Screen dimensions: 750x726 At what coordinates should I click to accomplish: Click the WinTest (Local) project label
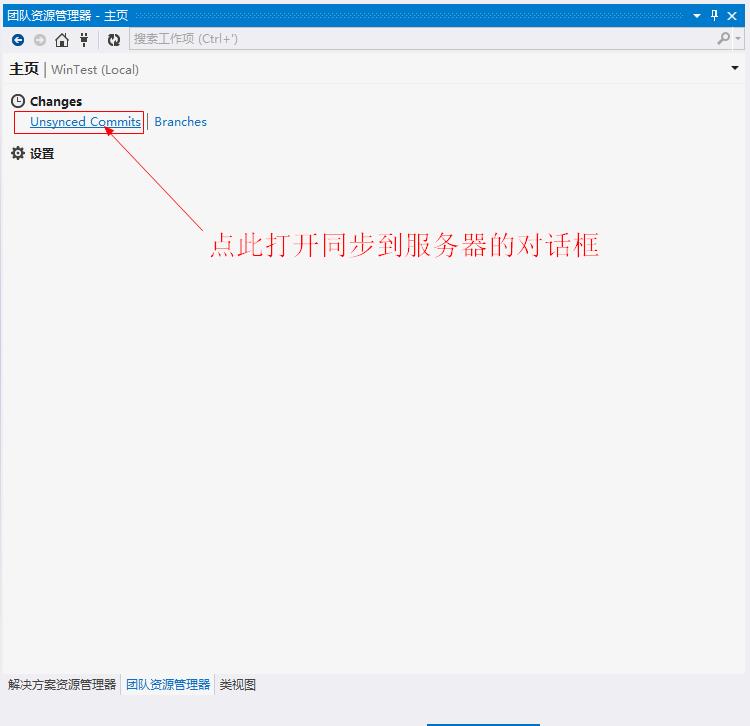tap(95, 70)
